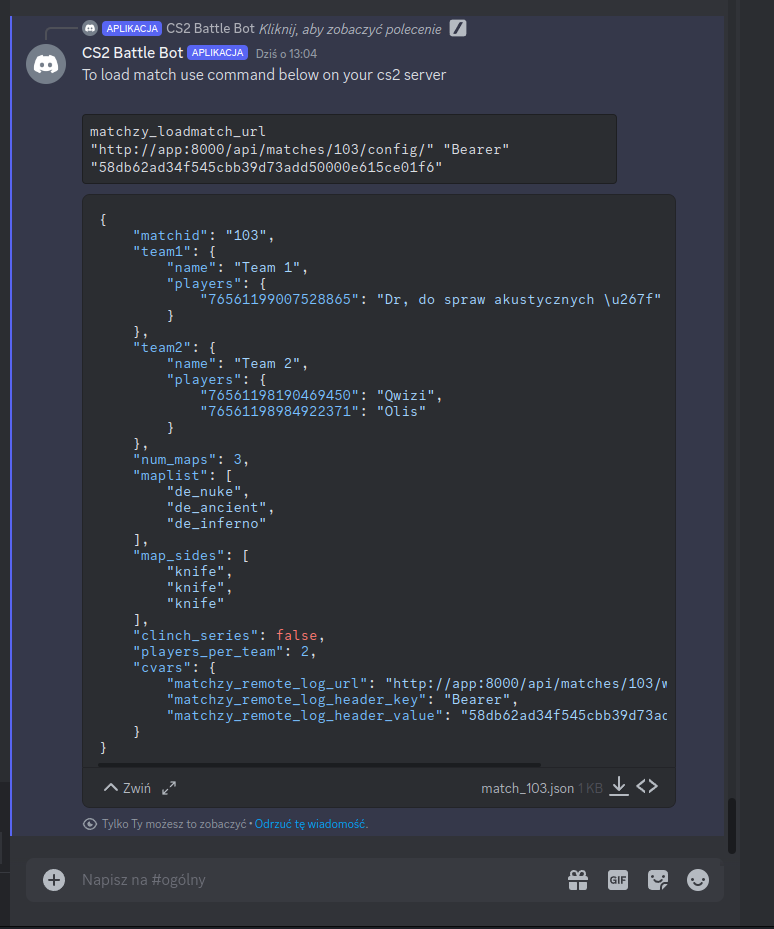This screenshot has height=929, width=774.
Task: Open the GIF picker
Action: (618, 880)
